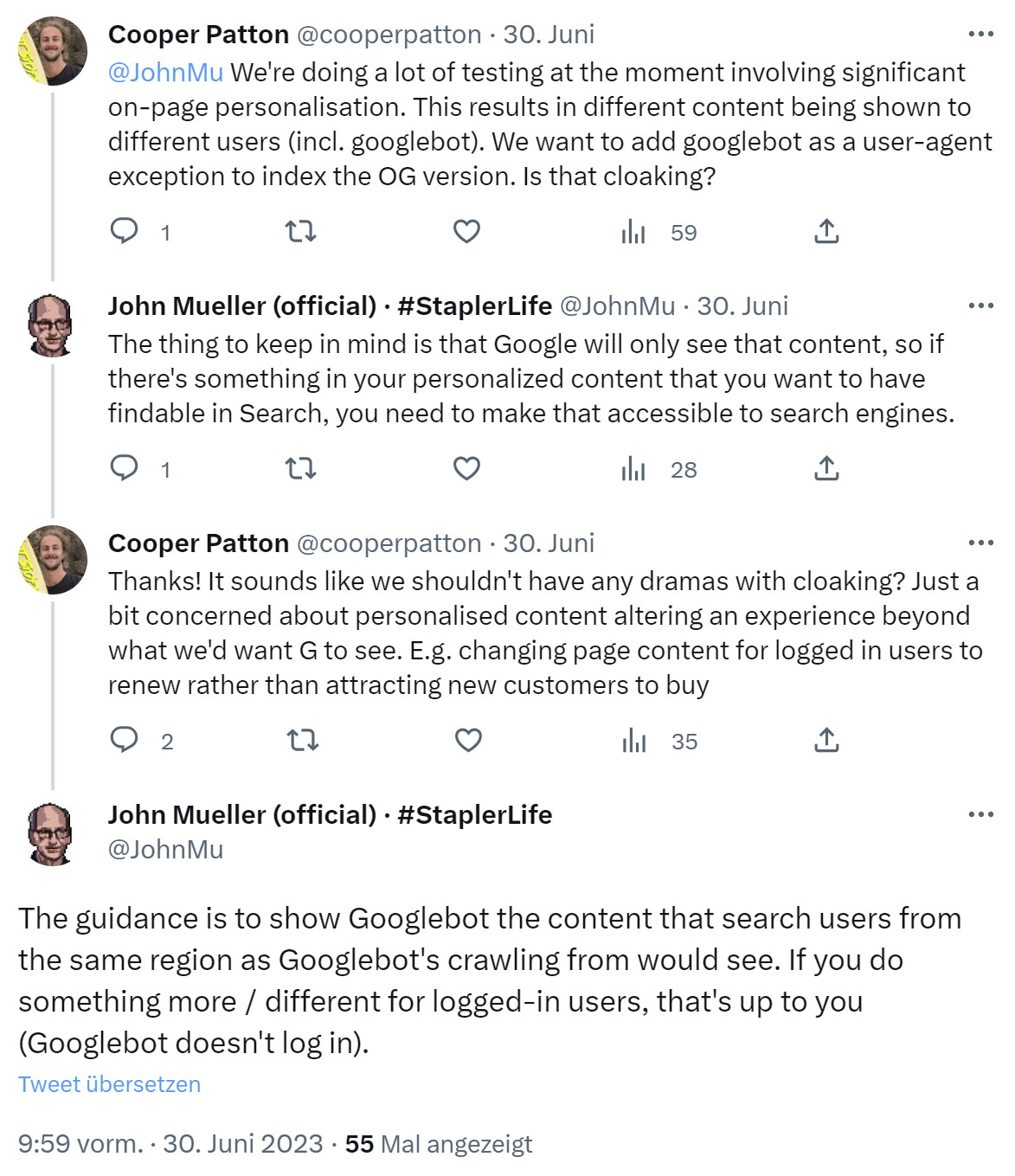Viewport: 1015px width, 1176px height.
Task: Click the analytics bars icon showing 28 views
Action: pyautogui.click(x=634, y=469)
